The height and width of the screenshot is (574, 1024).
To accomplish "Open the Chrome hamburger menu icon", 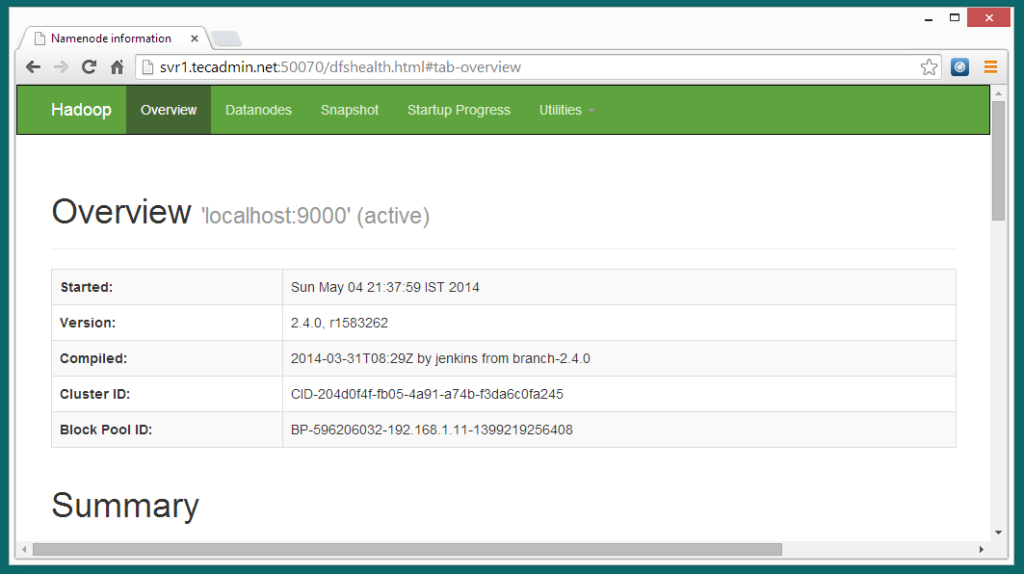I will 990,67.
